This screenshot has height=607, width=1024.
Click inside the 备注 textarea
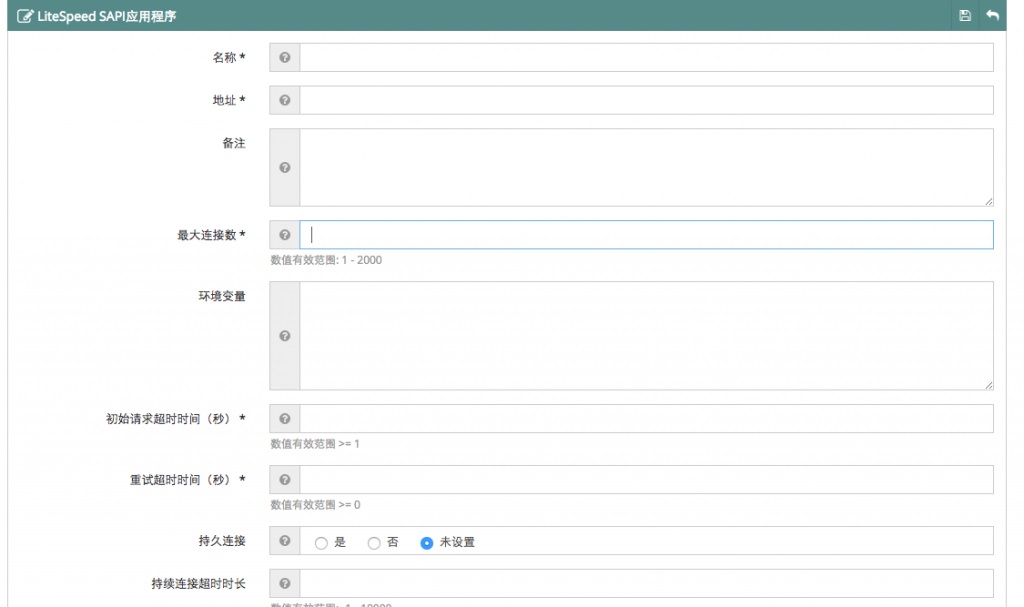pyautogui.click(x=647, y=167)
